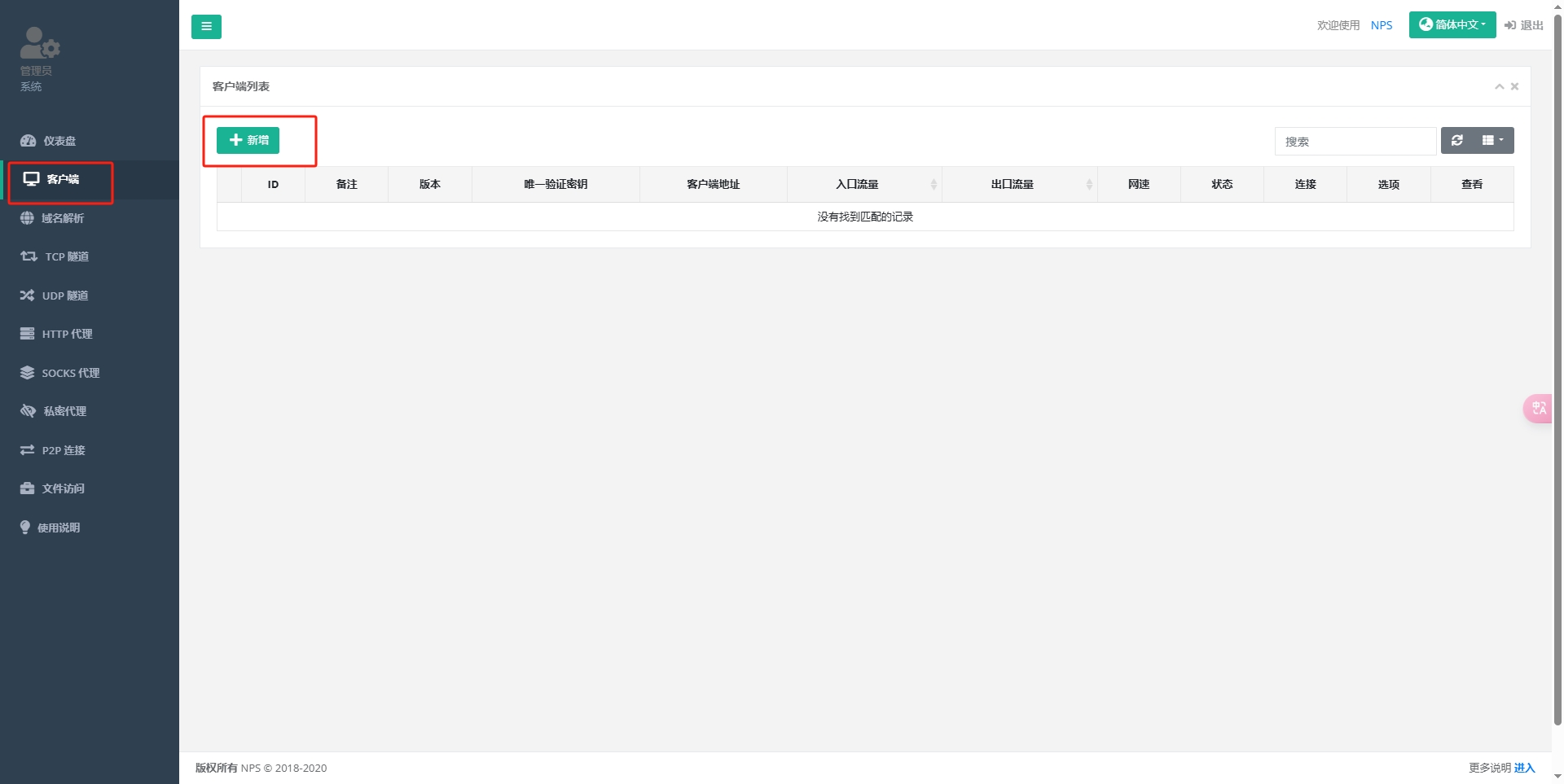Open 域名解析 globe menu item

coord(62,218)
